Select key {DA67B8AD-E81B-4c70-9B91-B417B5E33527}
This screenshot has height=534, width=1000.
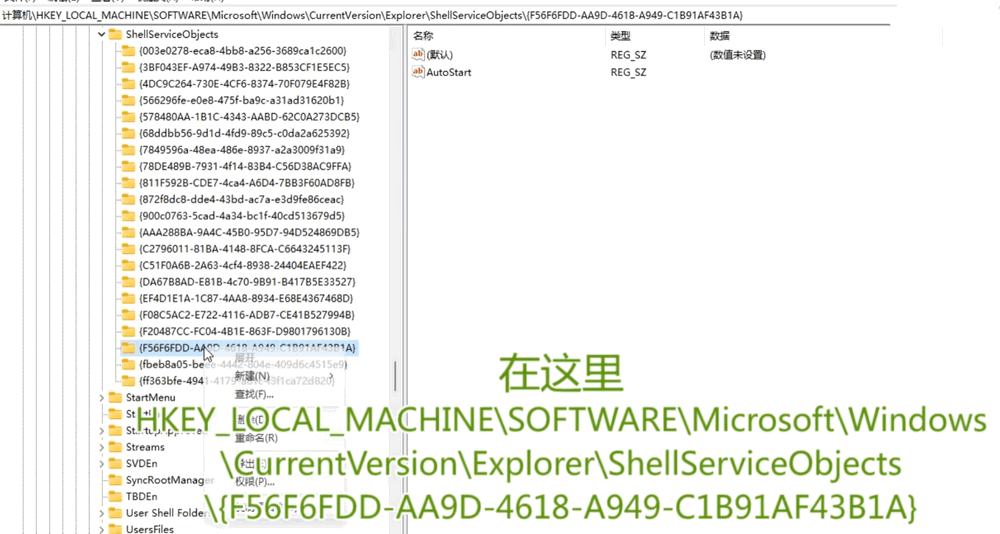247,282
